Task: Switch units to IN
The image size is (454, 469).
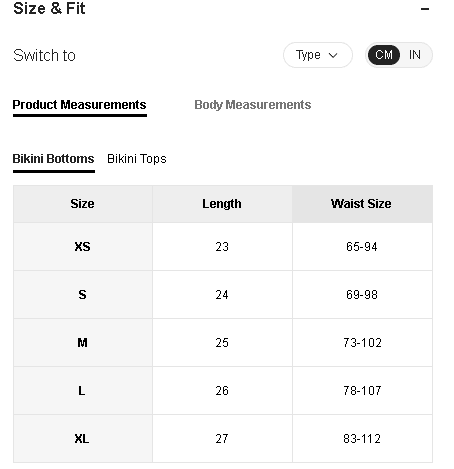Action: tap(415, 55)
